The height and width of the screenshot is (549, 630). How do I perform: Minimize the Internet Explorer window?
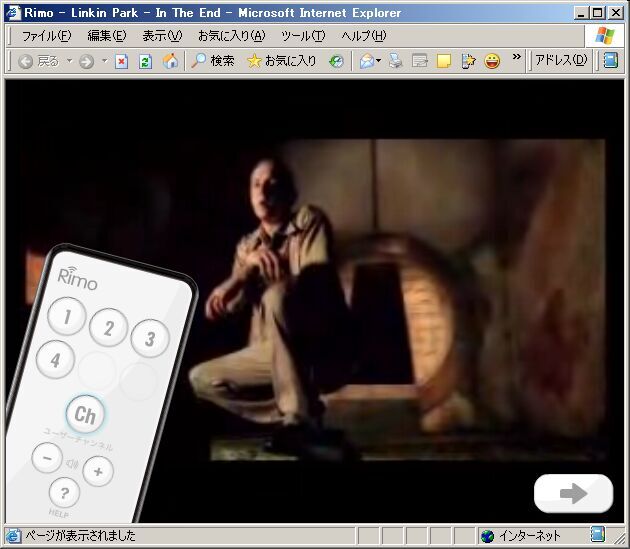click(581, 13)
